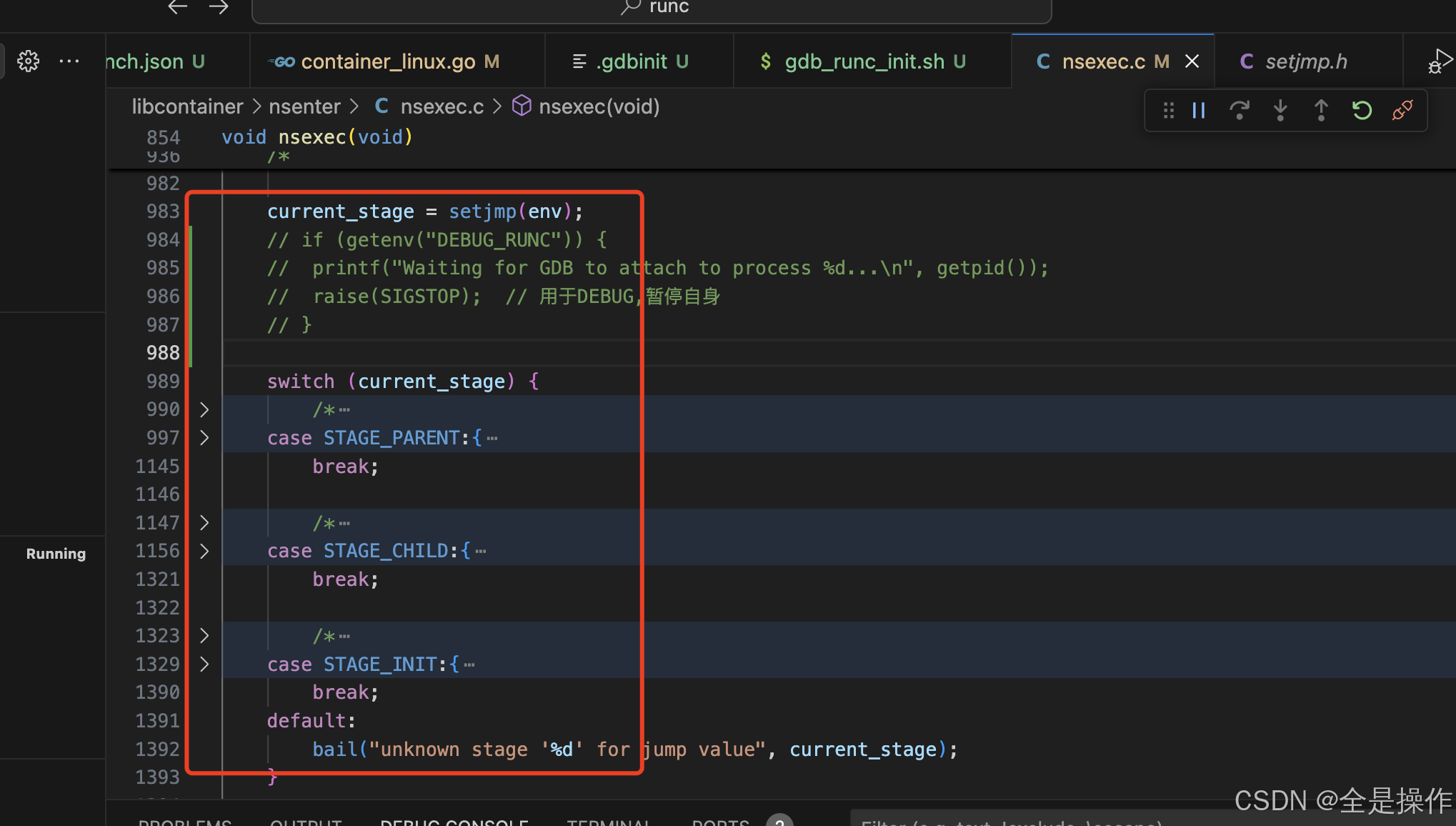Image resolution: width=1456 pixels, height=826 pixels.
Task: Open the three-dot more actions menu
Action: [x=69, y=61]
